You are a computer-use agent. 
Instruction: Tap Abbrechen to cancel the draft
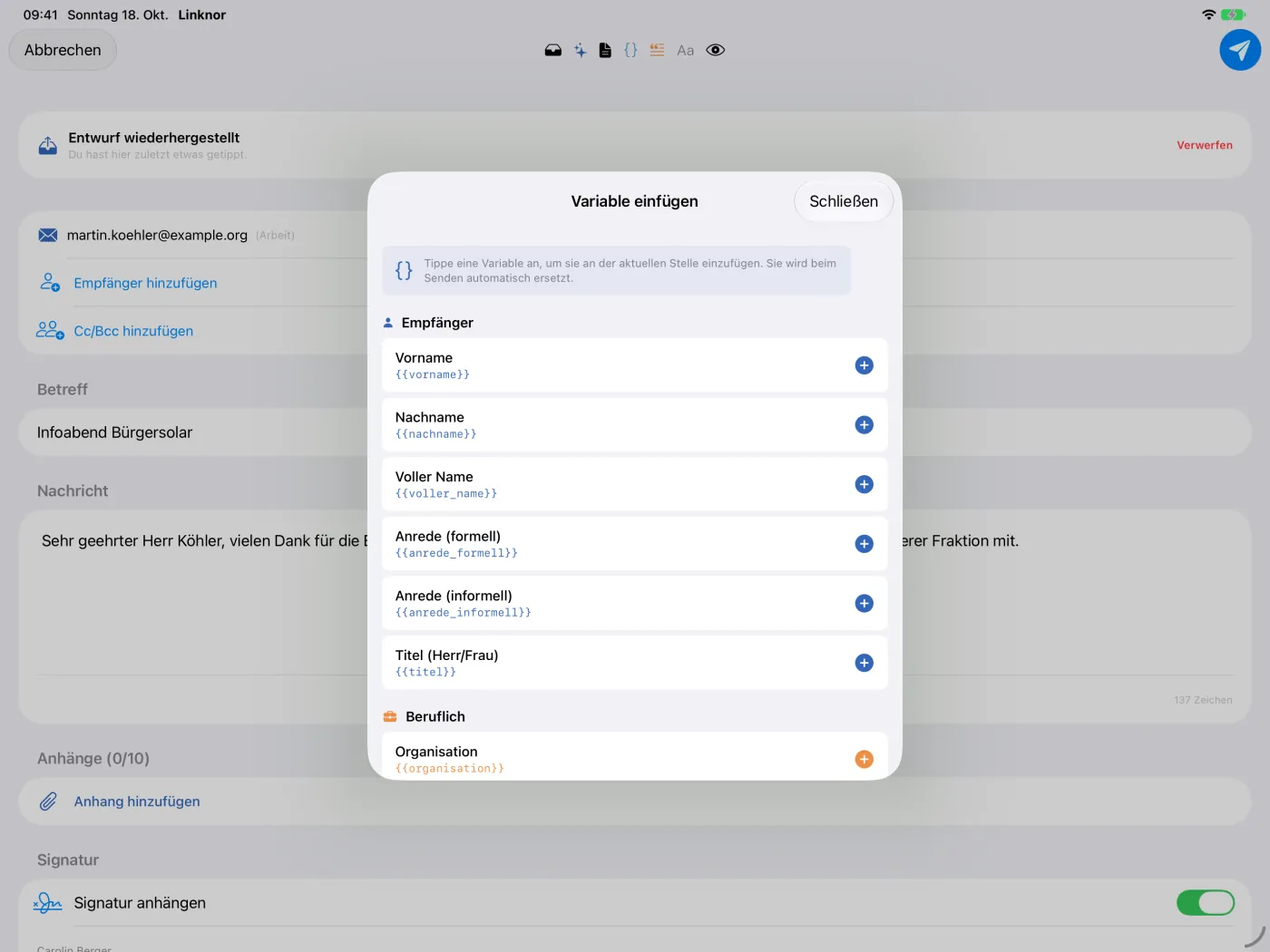pyautogui.click(x=63, y=50)
